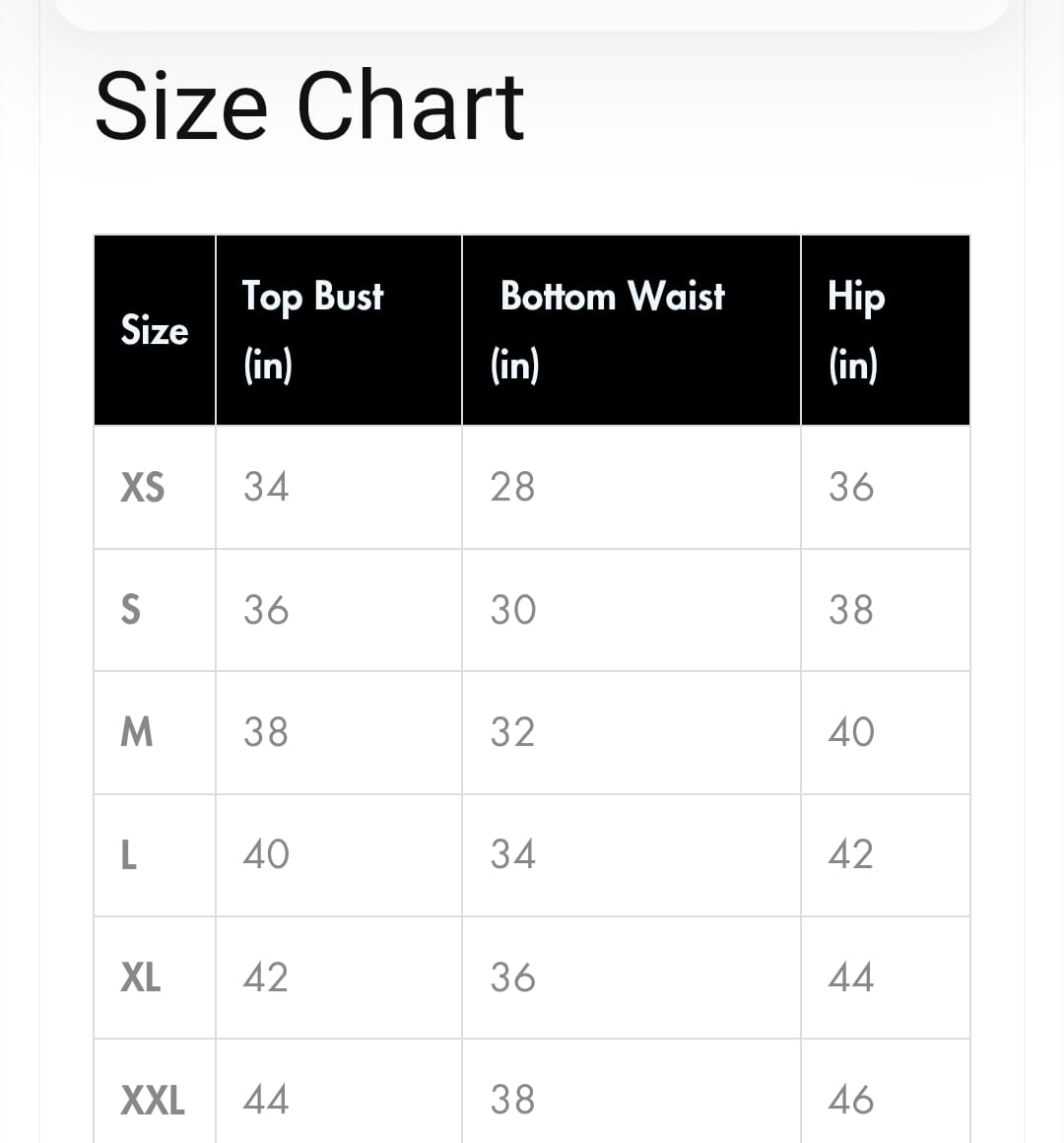Click the Top Bust (in) column header

click(x=312, y=329)
